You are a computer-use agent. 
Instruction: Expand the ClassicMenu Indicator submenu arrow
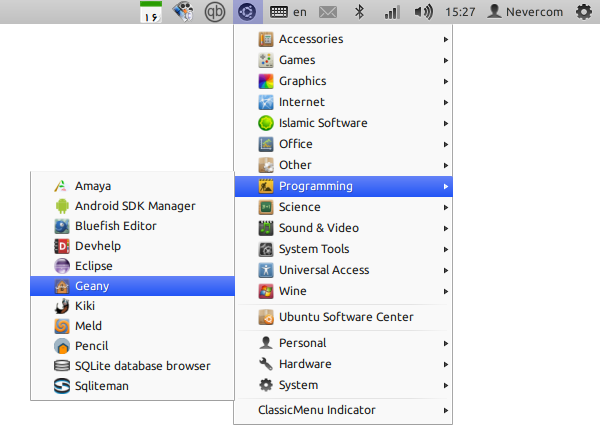tap(446, 410)
